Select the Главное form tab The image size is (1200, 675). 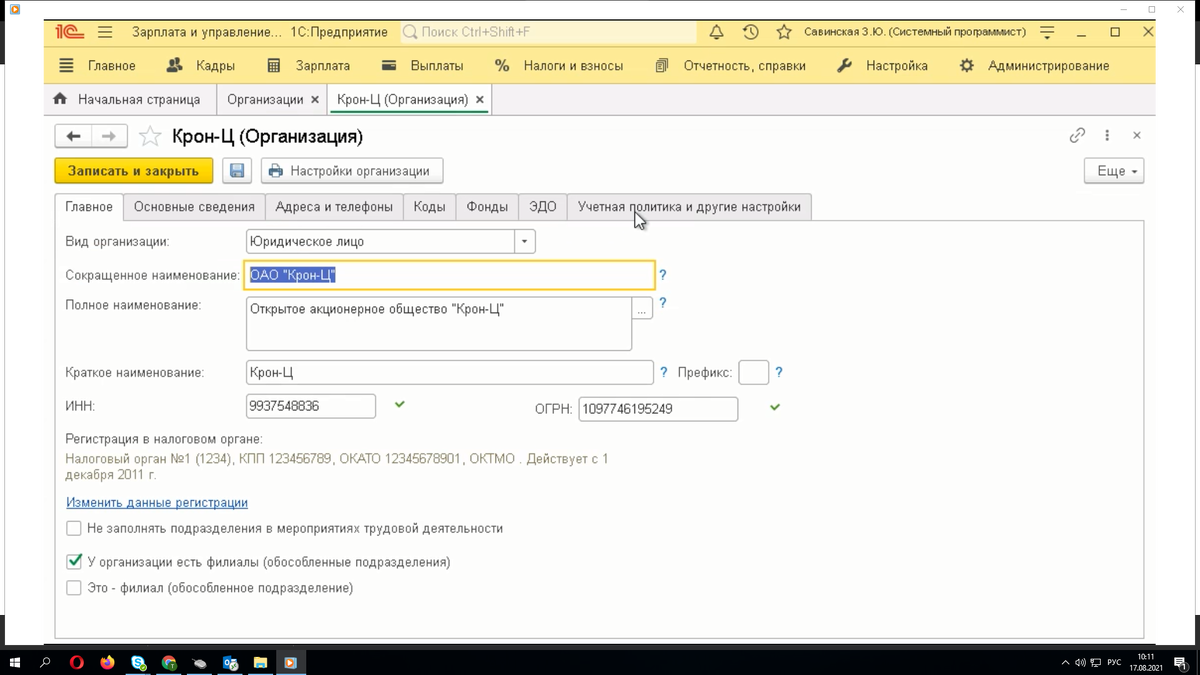[89, 207]
